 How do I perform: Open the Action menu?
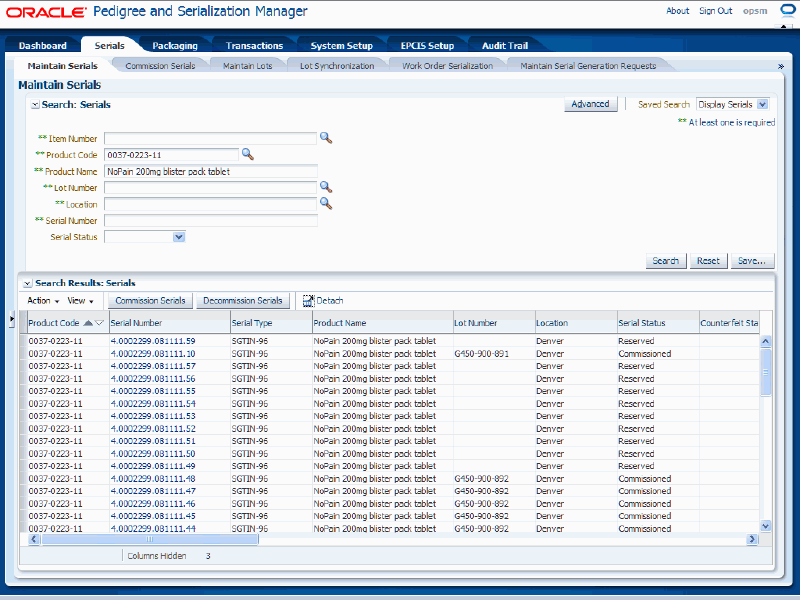[x=43, y=301]
